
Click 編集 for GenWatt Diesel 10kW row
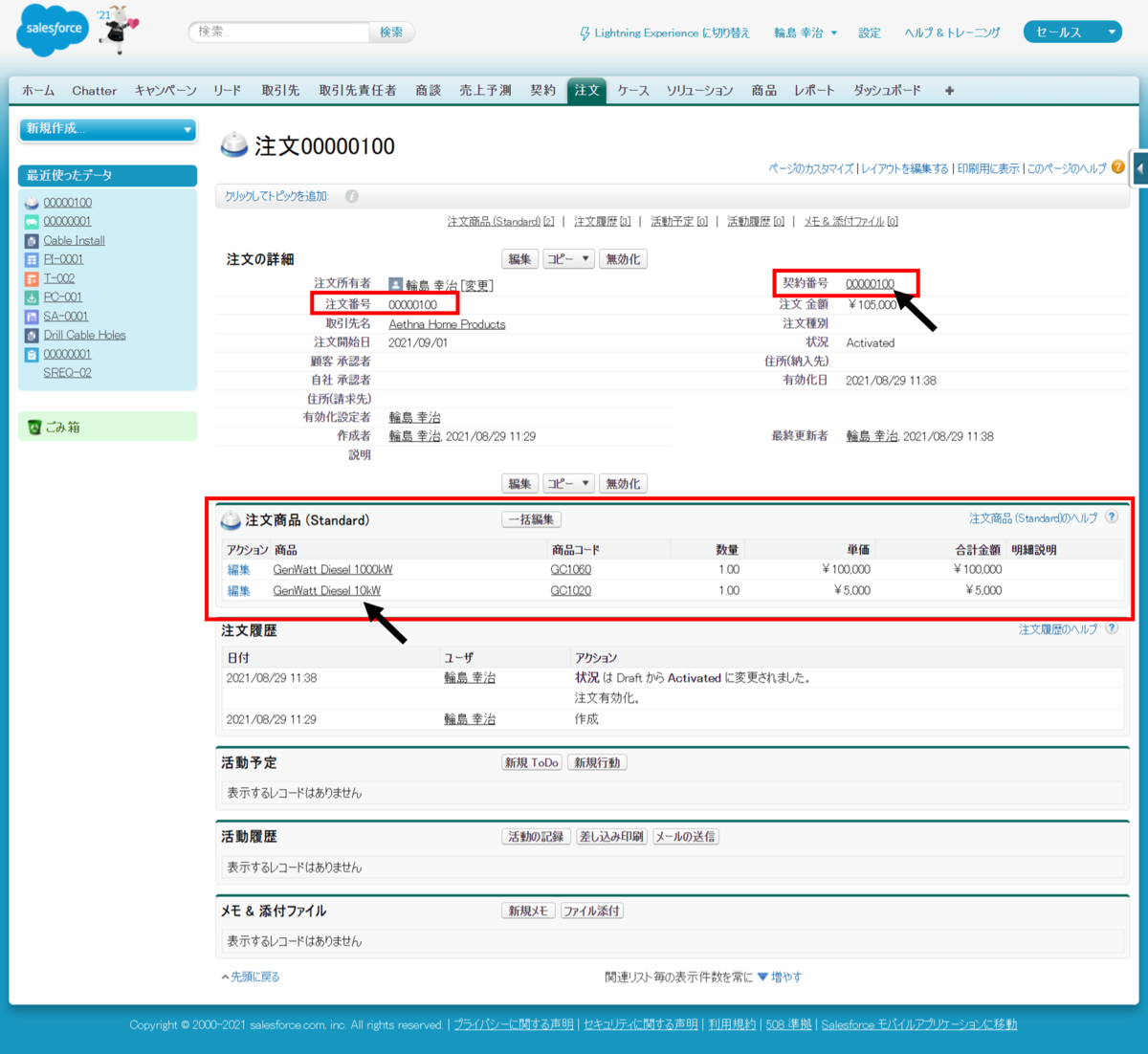[239, 591]
